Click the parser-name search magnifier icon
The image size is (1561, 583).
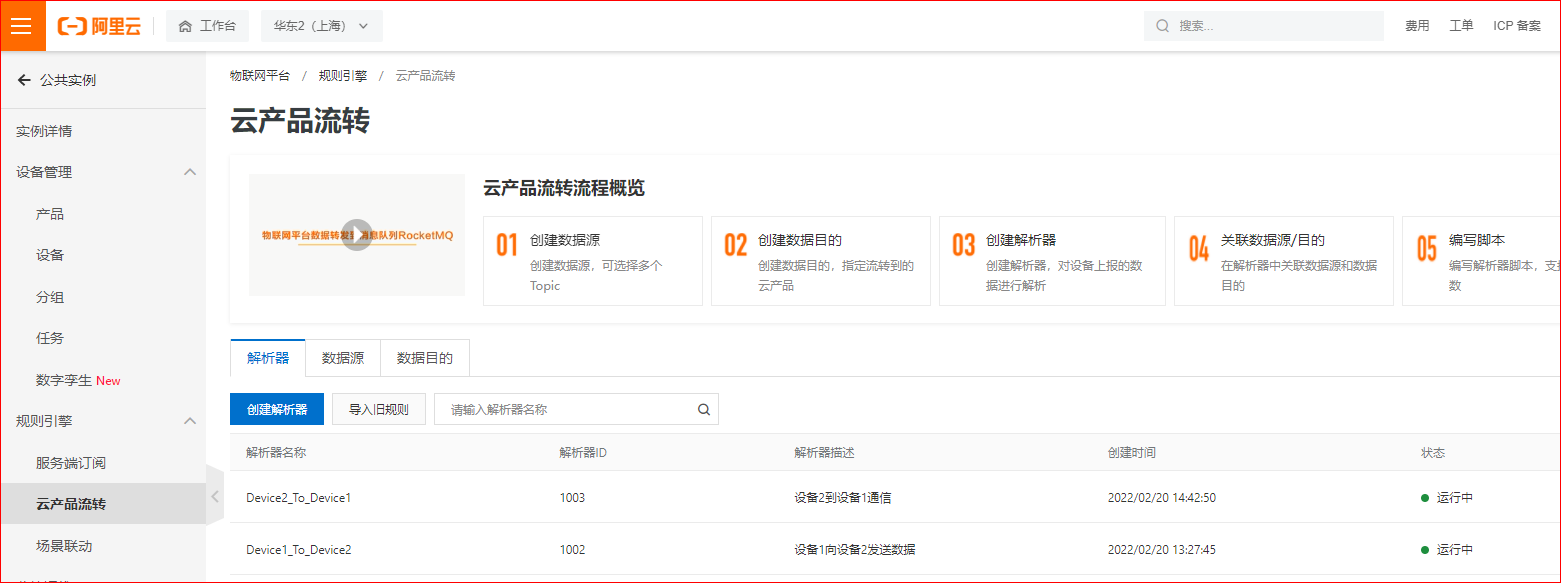tap(704, 409)
